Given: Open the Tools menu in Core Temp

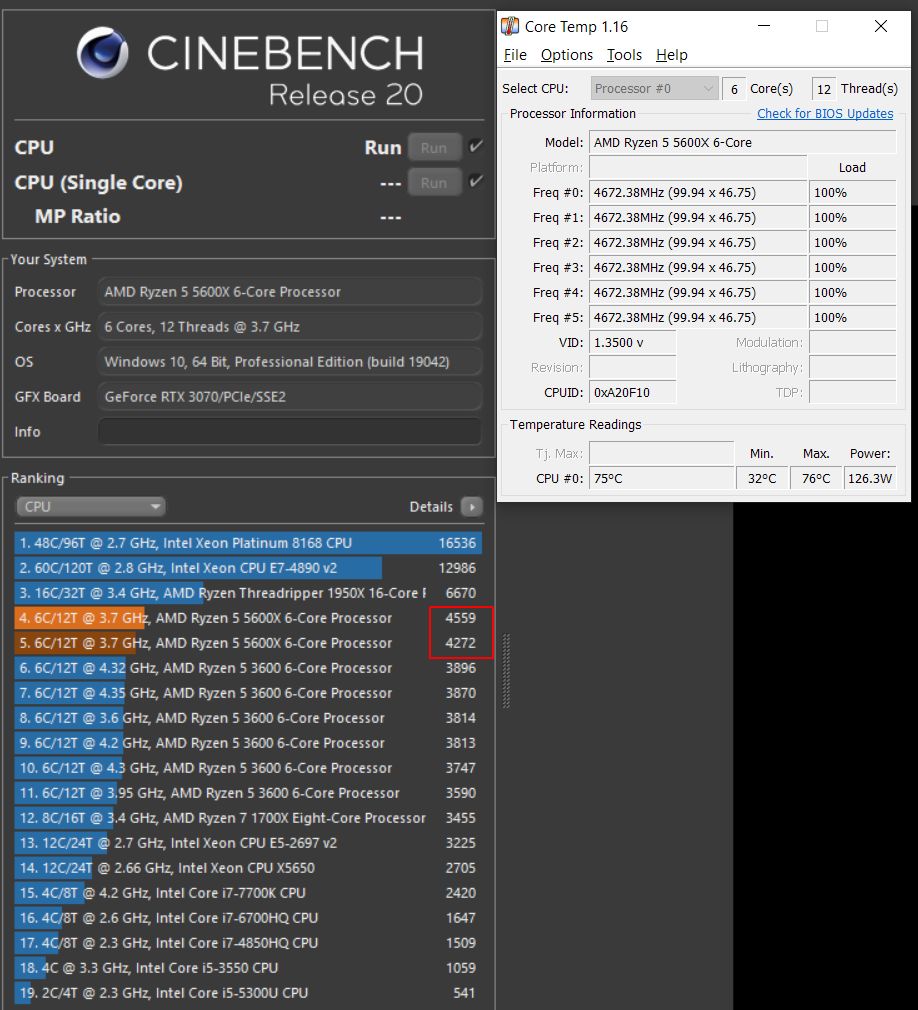Looking at the screenshot, I should pyautogui.click(x=624, y=55).
